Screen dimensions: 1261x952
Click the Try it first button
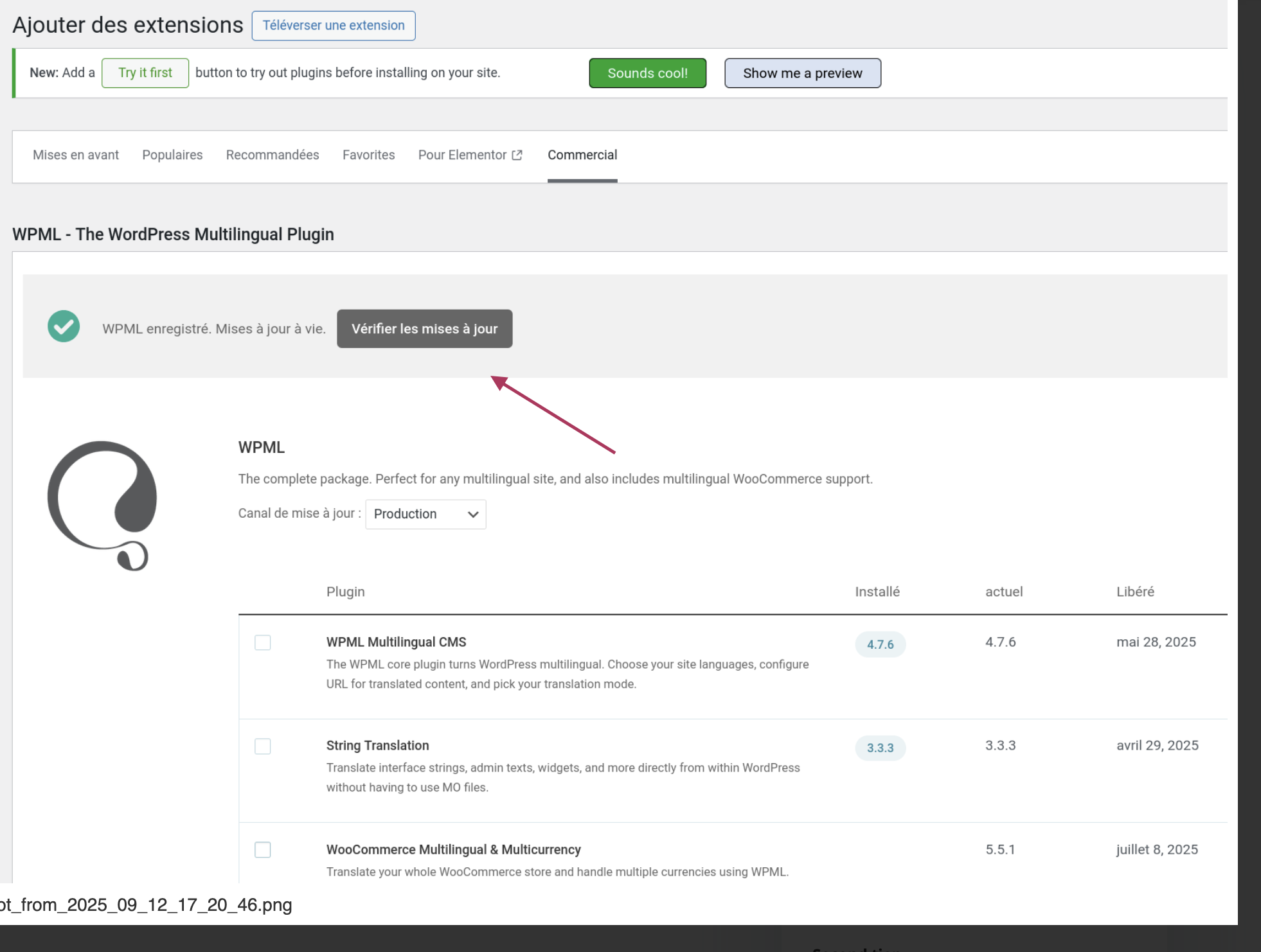pos(145,73)
